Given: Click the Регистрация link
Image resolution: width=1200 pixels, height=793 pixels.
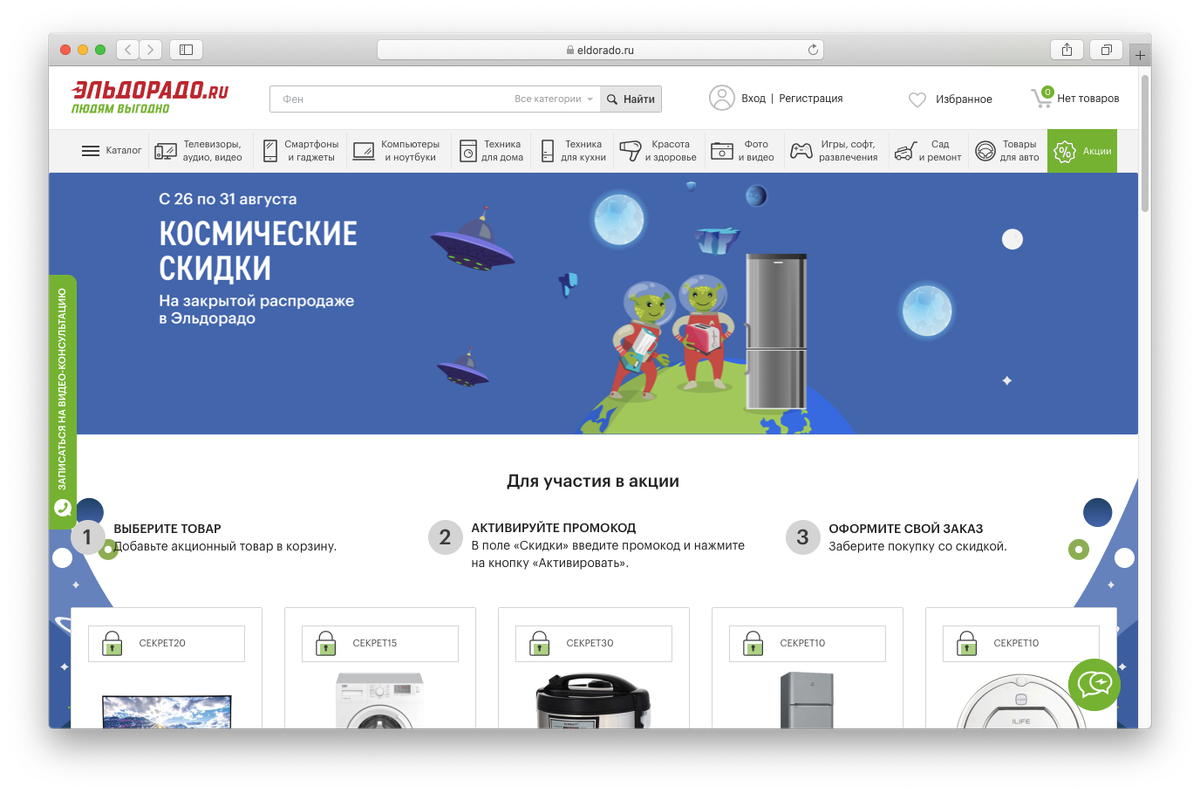Looking at the screenshot, I should (811, 98).
